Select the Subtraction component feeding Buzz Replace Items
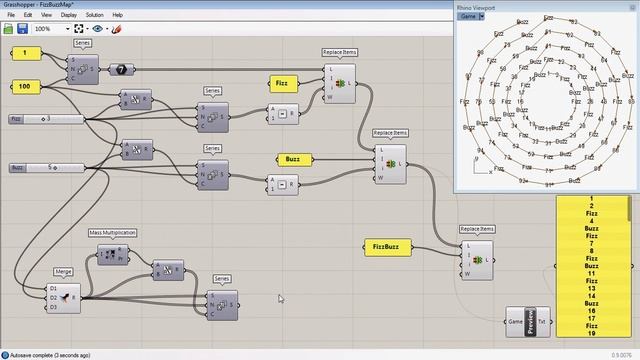 pyautogui.click(x=283, y=185)
